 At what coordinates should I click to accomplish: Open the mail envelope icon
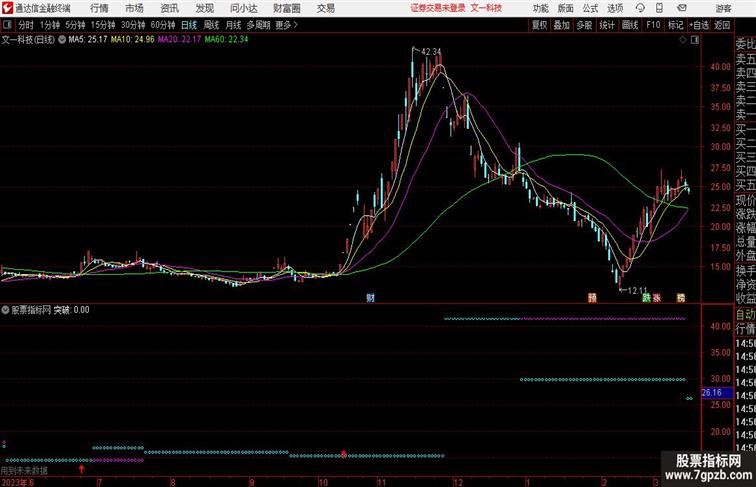coord(682,8)
